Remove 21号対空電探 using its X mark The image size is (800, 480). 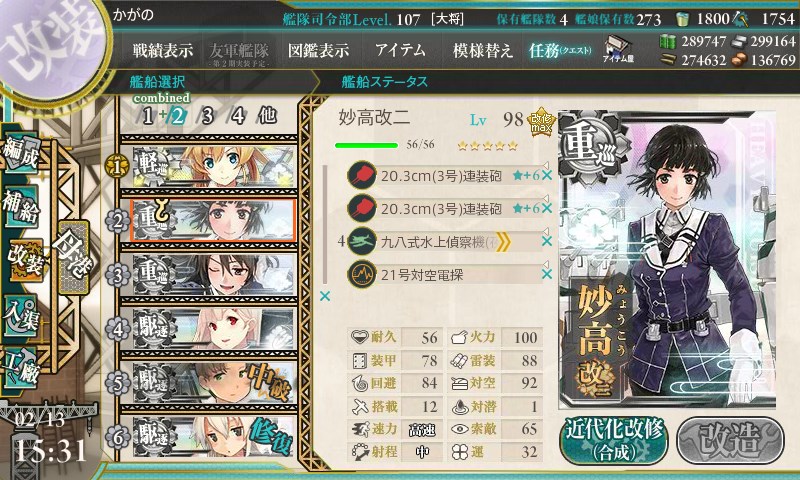(x=547, y=274)
